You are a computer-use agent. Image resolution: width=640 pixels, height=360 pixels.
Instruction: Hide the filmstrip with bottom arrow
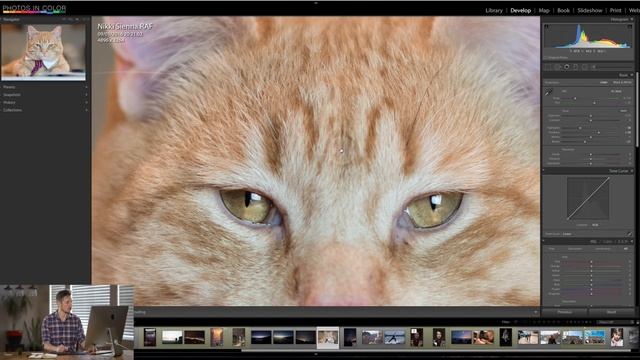pos(316,355)
